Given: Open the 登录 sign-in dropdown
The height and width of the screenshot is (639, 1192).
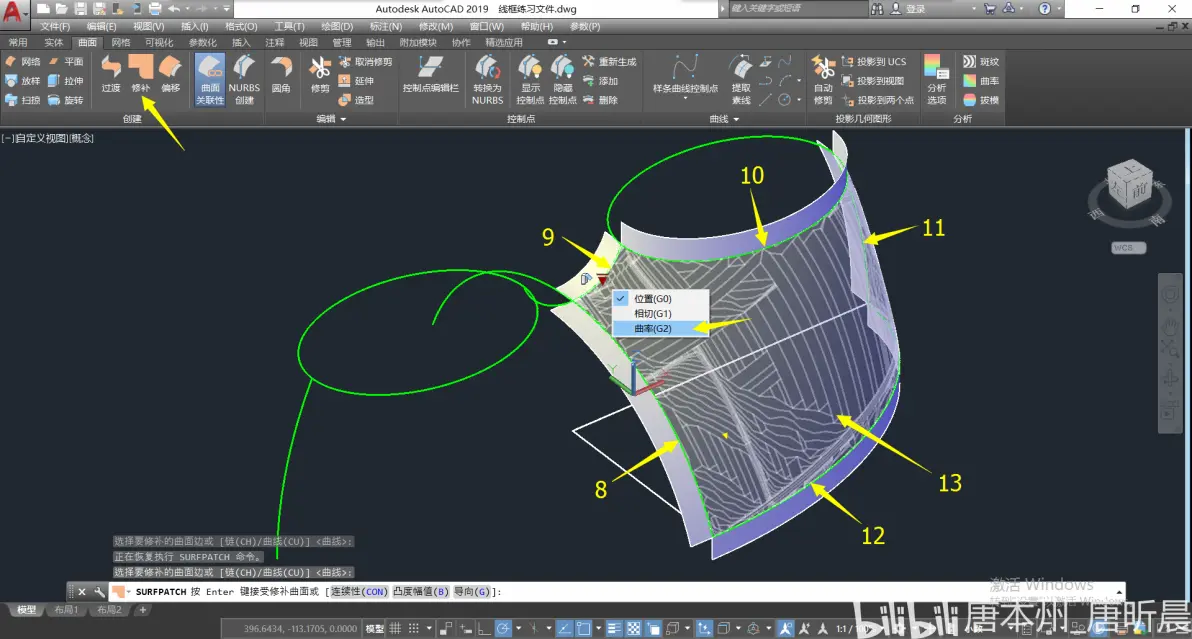Looking at the screenshot, I should pos(973,9).
